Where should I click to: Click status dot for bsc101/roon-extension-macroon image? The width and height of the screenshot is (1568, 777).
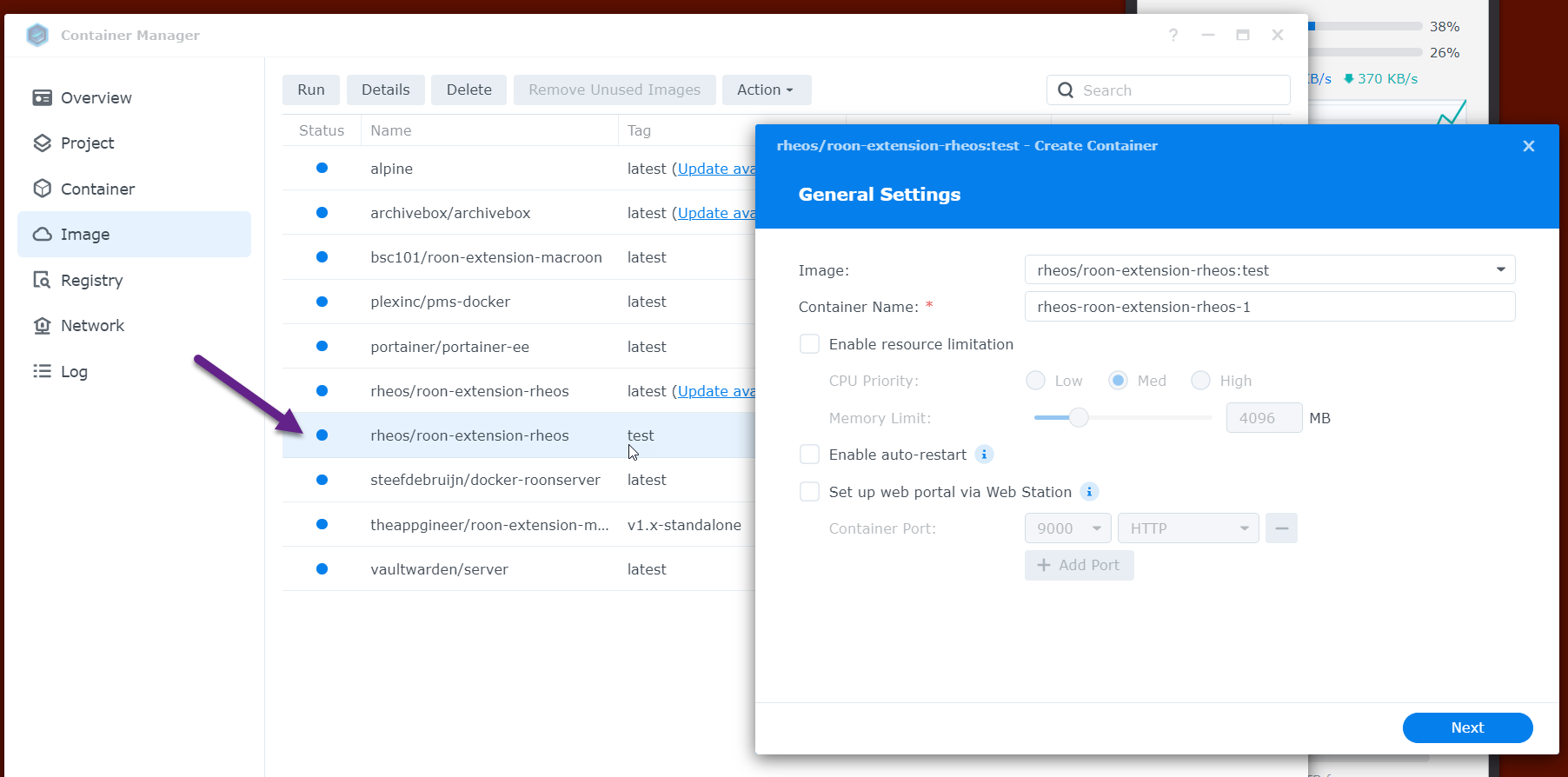coord(322,256)
